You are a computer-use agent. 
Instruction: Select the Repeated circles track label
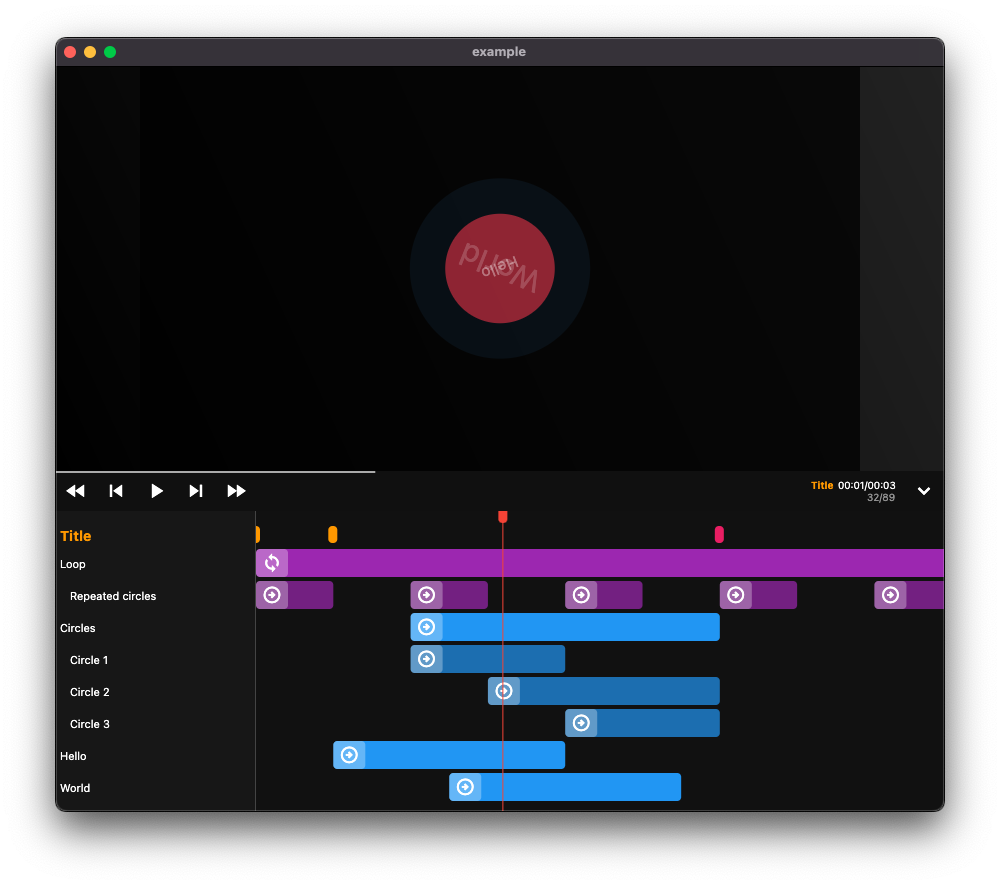pos(113,596)
